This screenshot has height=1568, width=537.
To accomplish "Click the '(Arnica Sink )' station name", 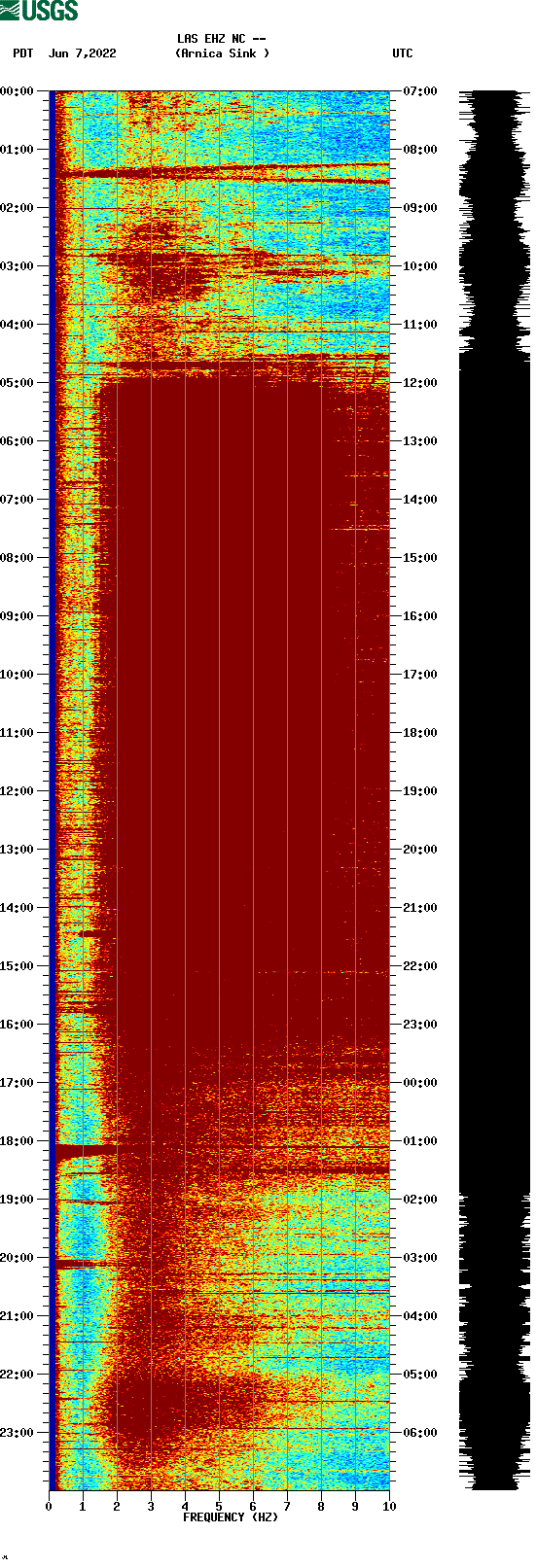I will click(x=223, y=53).
